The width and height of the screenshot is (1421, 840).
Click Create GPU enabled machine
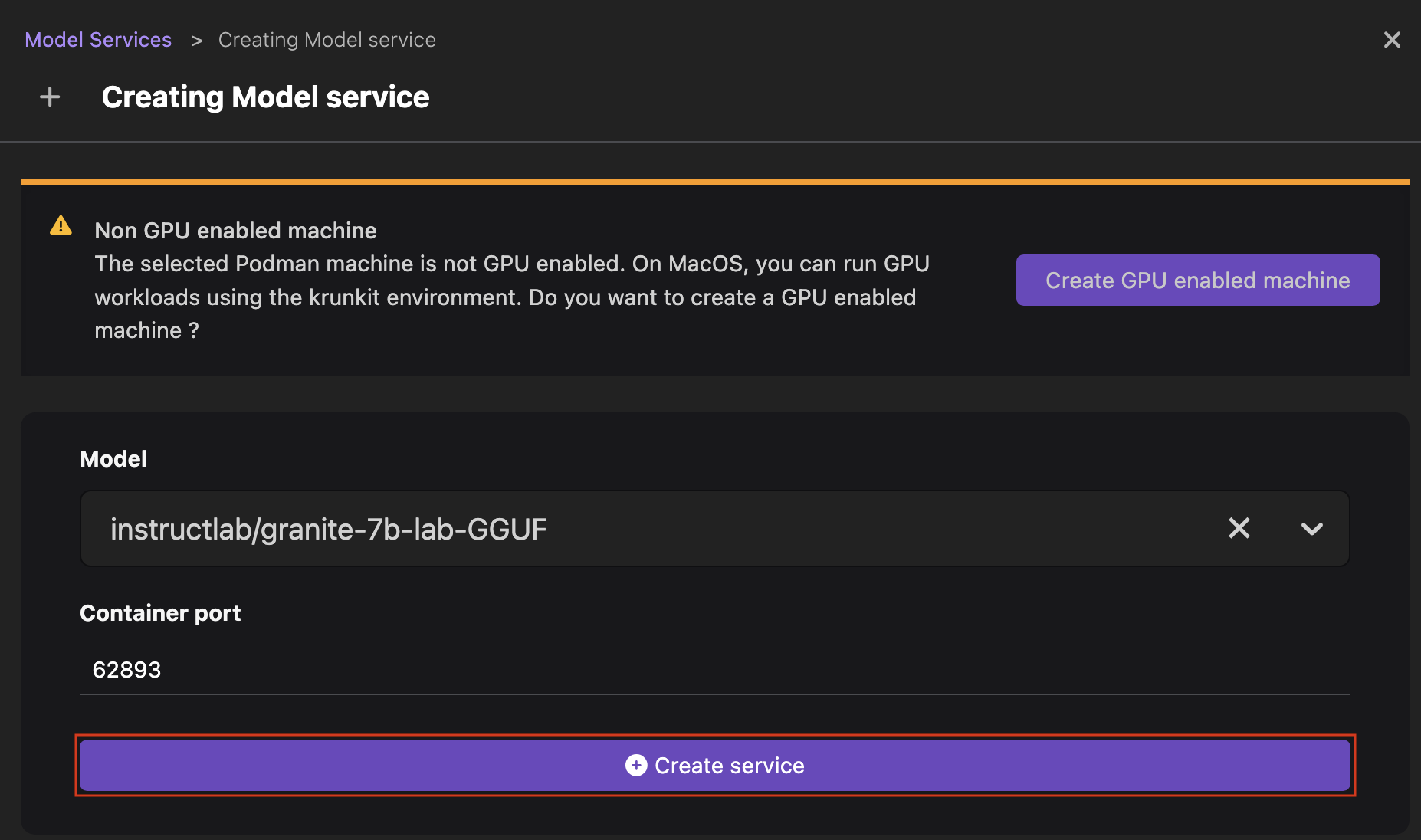point(1197,280)
